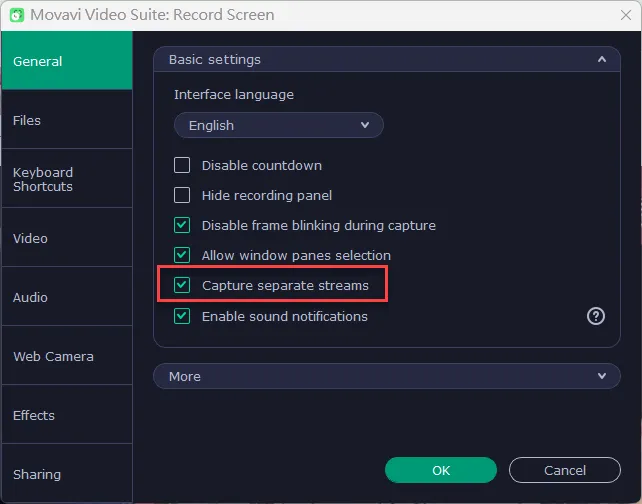The height and width of the screenshot is (504, 642).
Task: Click the help question mark icon
Action: pos(596,316)
